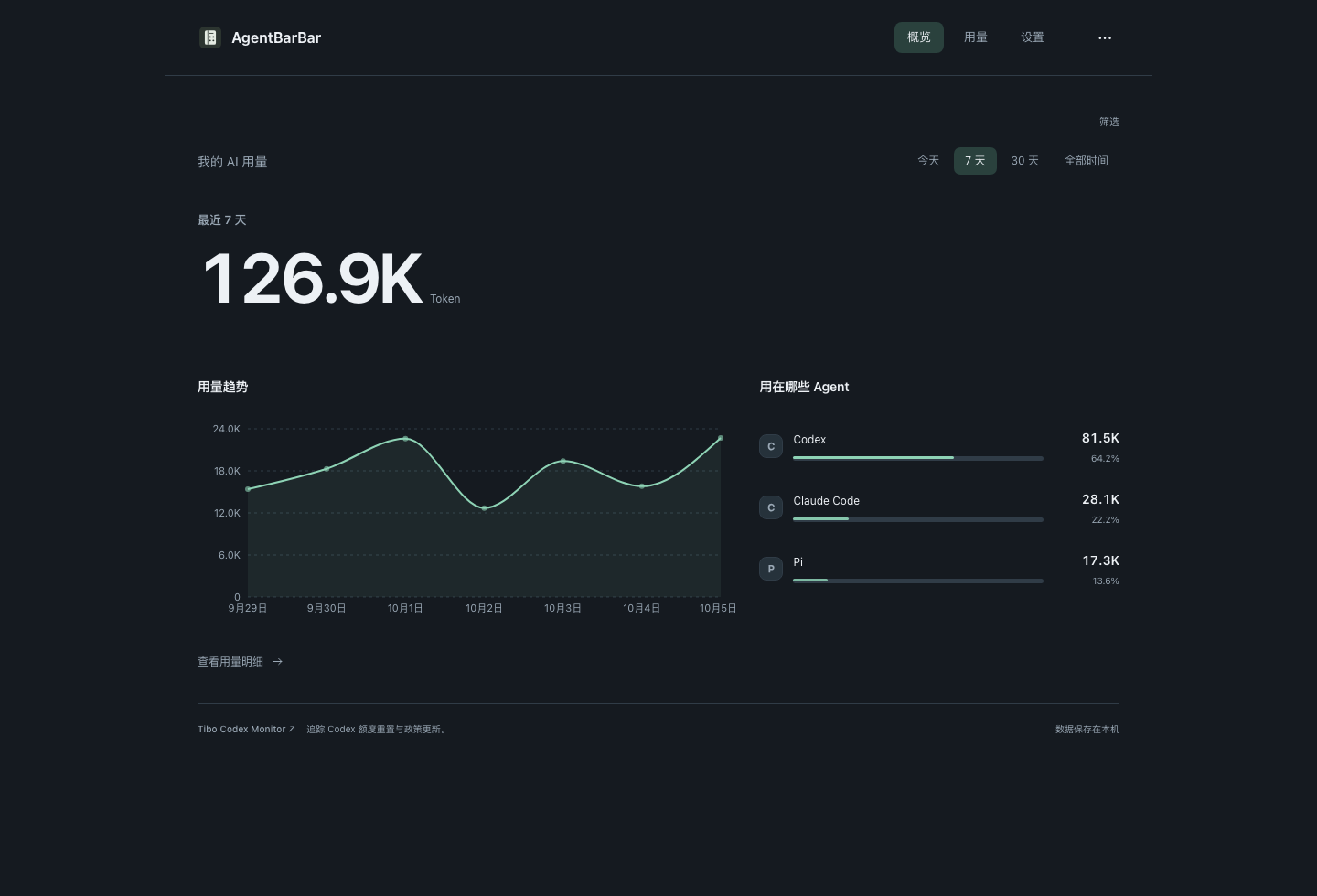Click the Pi agent badge icon
The width and height of the screenshot is (1317, 896).
coord(771,569)
